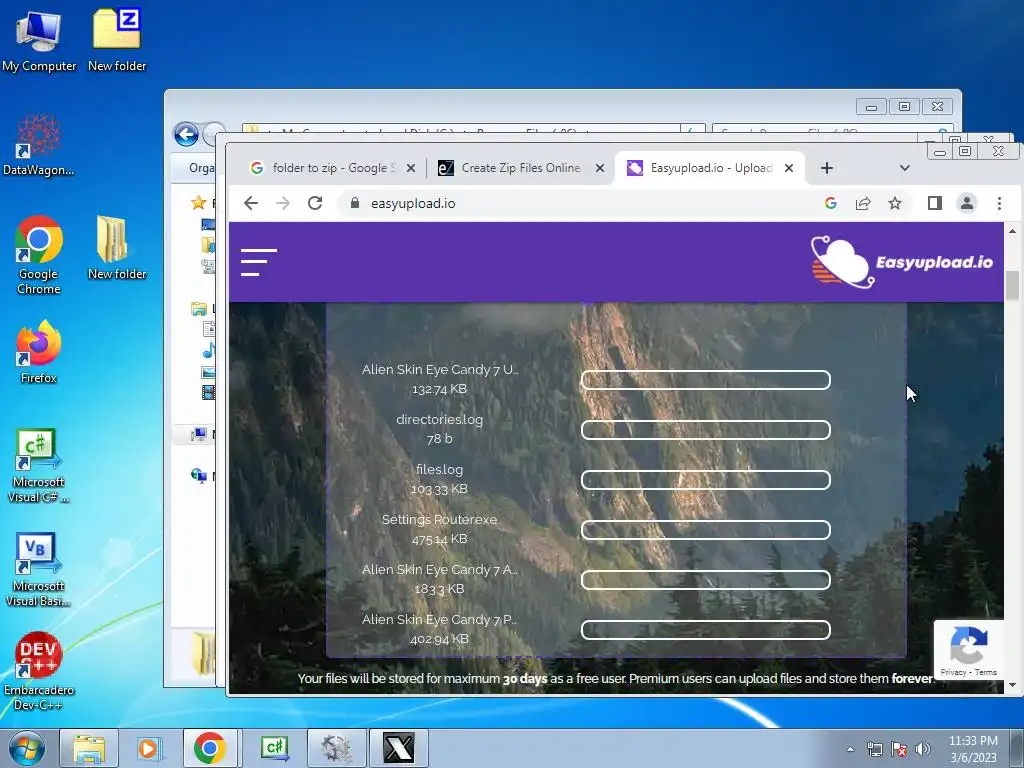This screenshot has height=768, width=1024.
Task: Click the Action Center flag icon
Action: click(899, 749)
